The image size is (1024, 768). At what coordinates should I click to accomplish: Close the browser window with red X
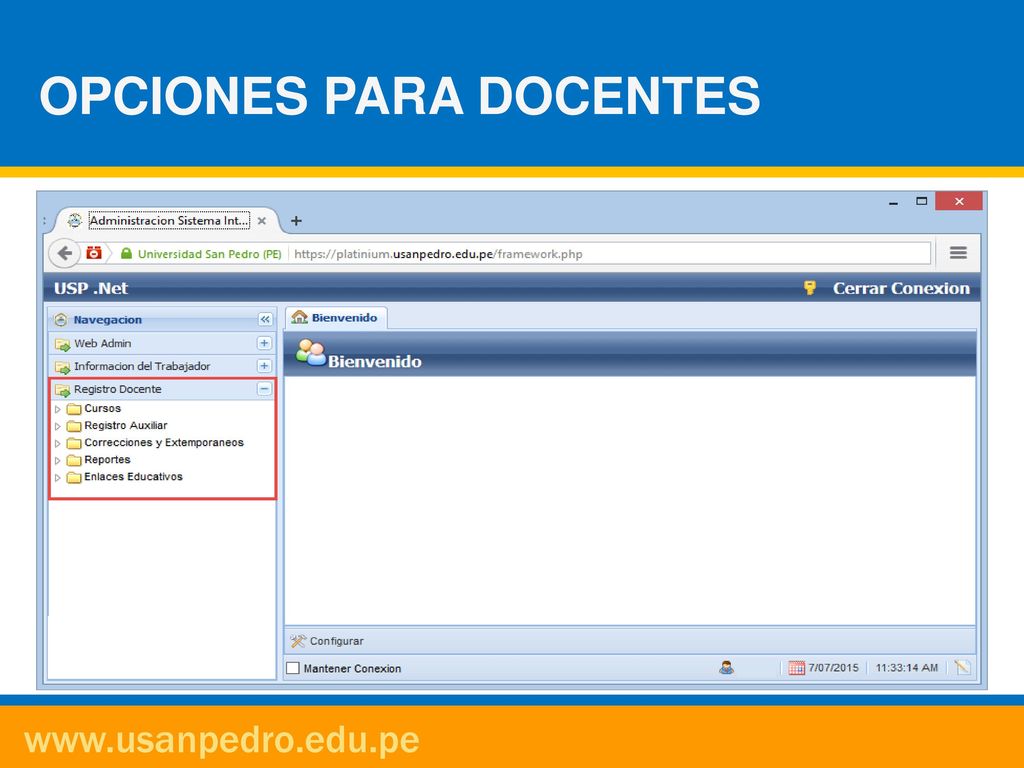pyautogui.click(x=959, y=201)
